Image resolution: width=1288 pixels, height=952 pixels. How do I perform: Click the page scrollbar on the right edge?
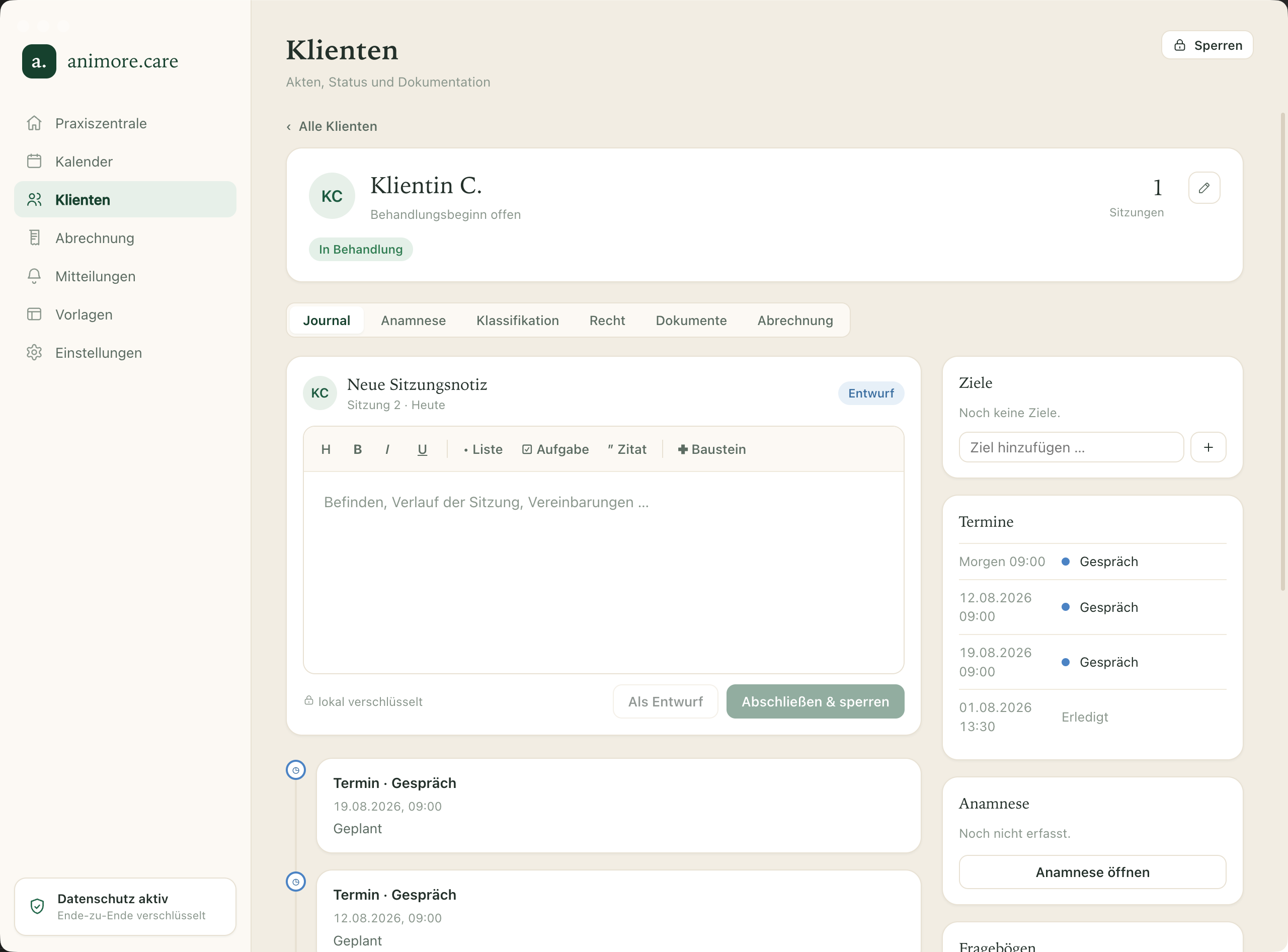(x=1283, y=352)
